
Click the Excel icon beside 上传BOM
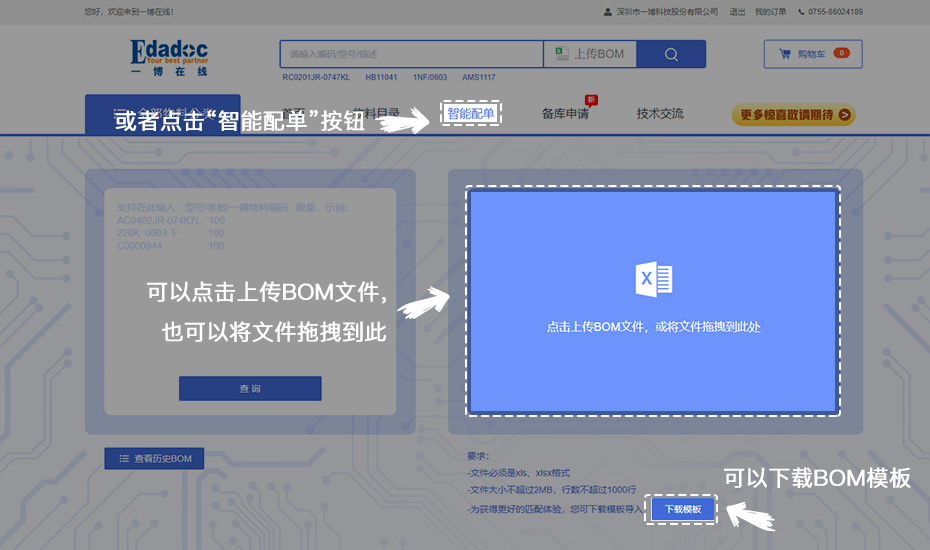coord(562,53)
